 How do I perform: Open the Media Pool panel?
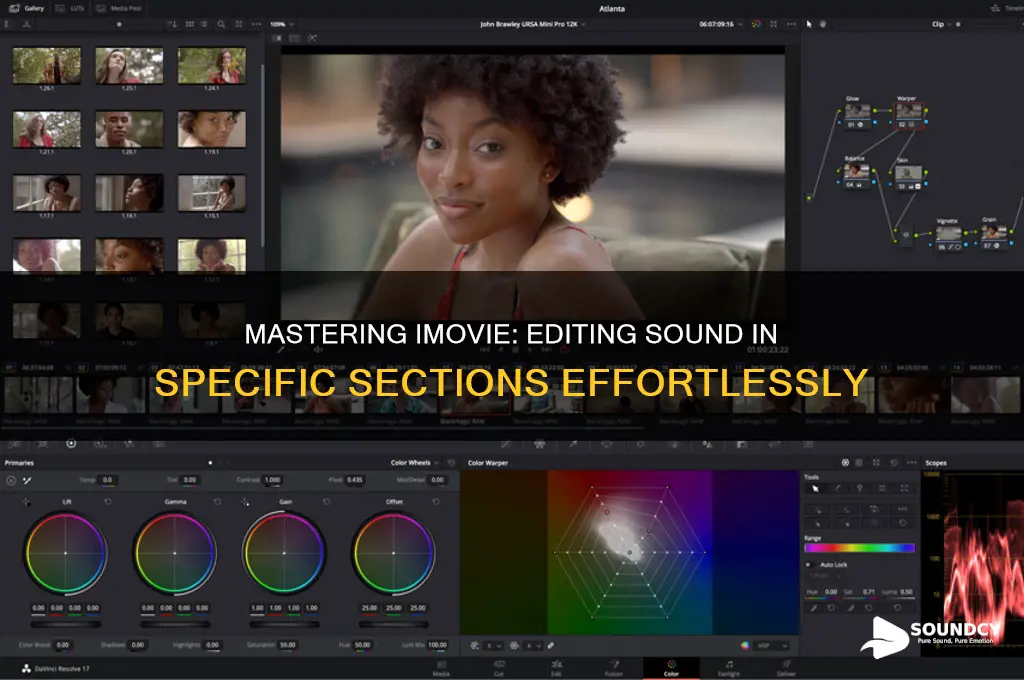tap(119, 8)
